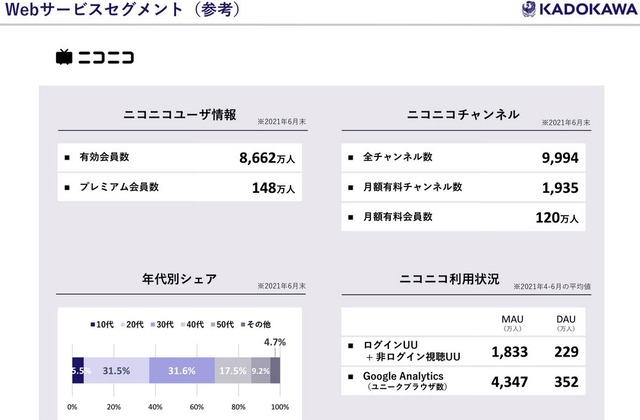Click the 50代 legend entry
The height and width of the screenshot is (420, 640).
coord(222,324)
